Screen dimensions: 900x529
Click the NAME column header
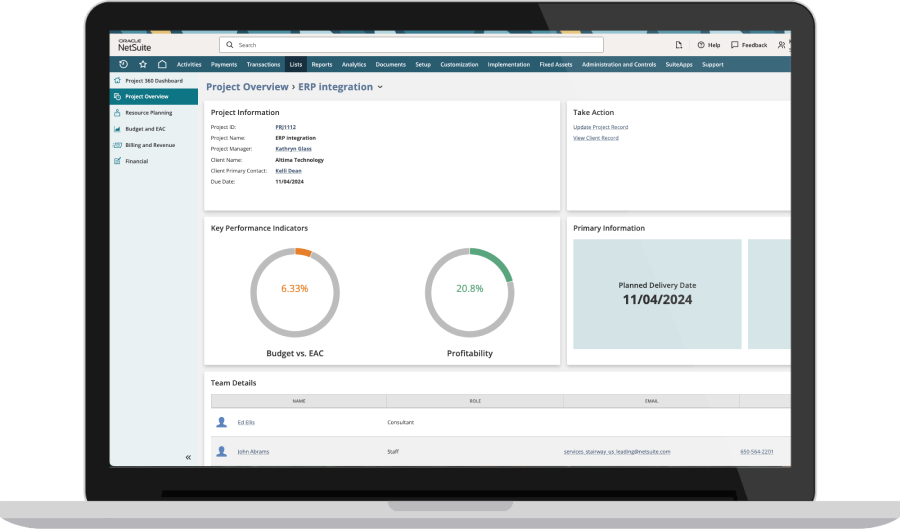[298, 401]
